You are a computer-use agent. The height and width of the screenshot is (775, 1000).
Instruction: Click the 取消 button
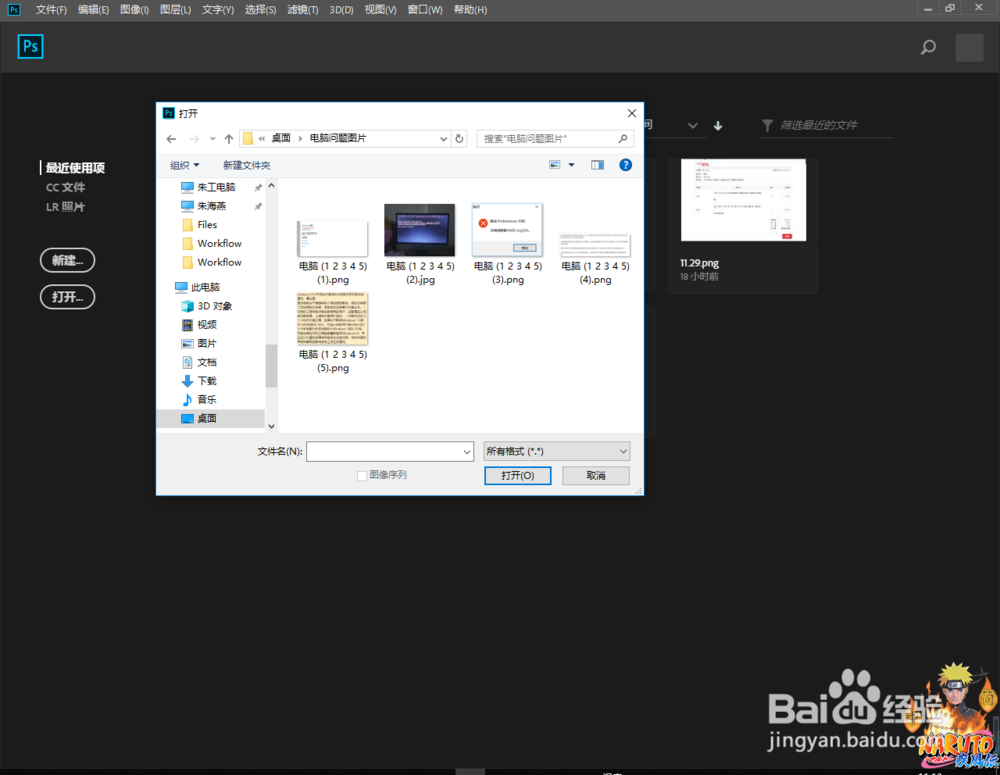(596, 476)
